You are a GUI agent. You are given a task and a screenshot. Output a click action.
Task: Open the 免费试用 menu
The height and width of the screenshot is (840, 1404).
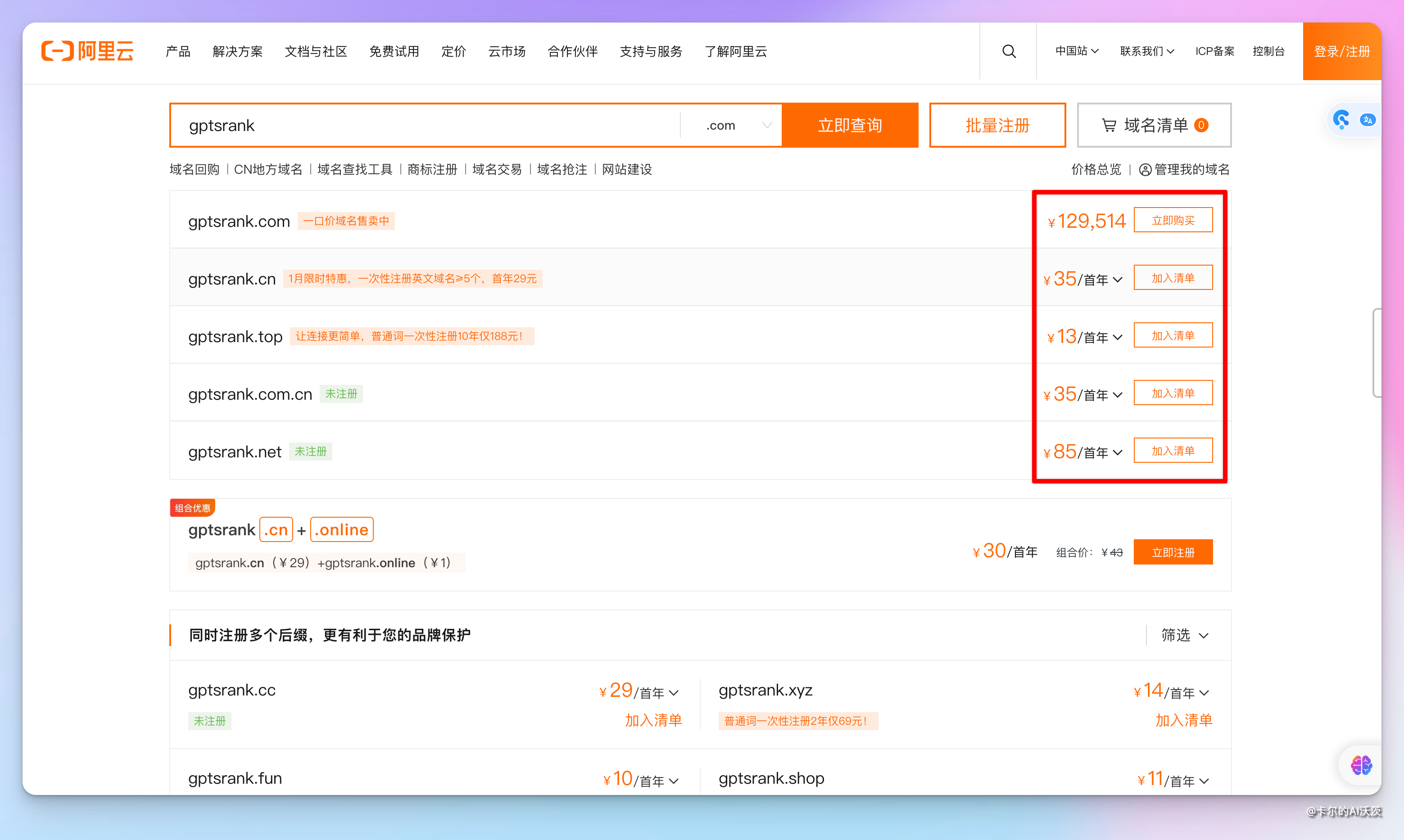(x=394, y=51)
